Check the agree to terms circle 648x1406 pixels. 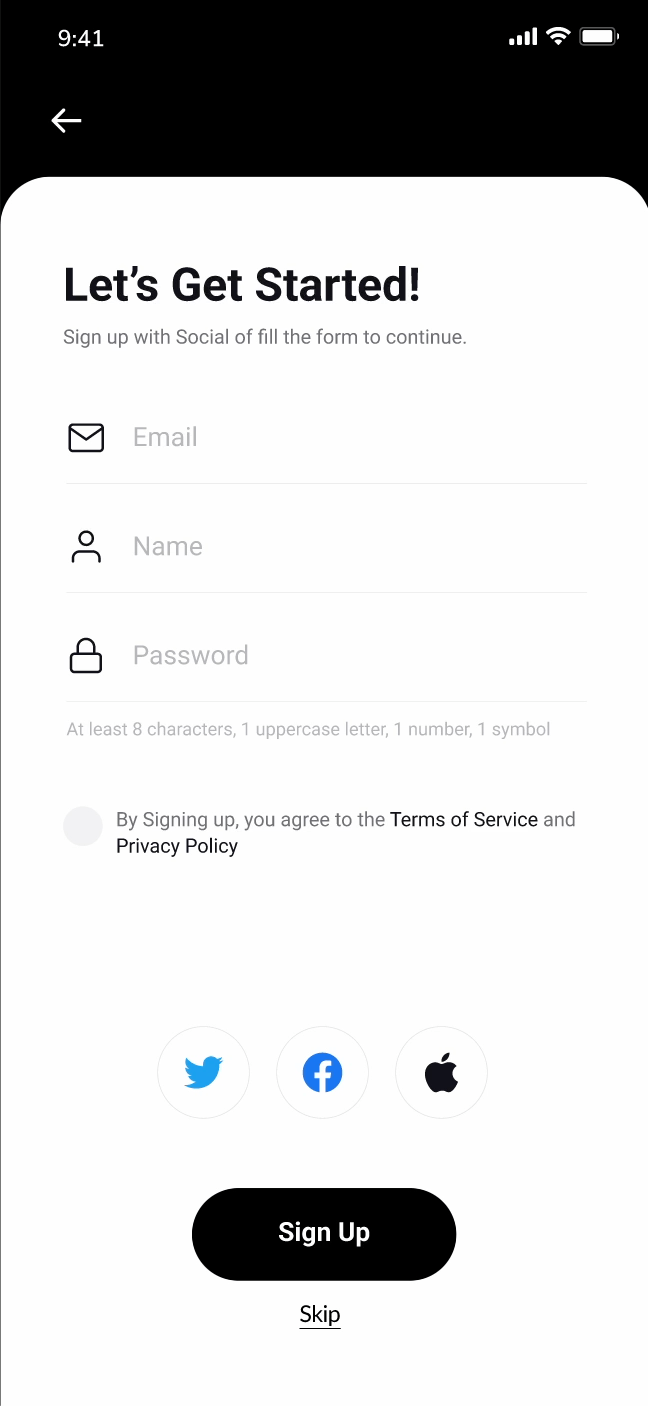[83, 826]
